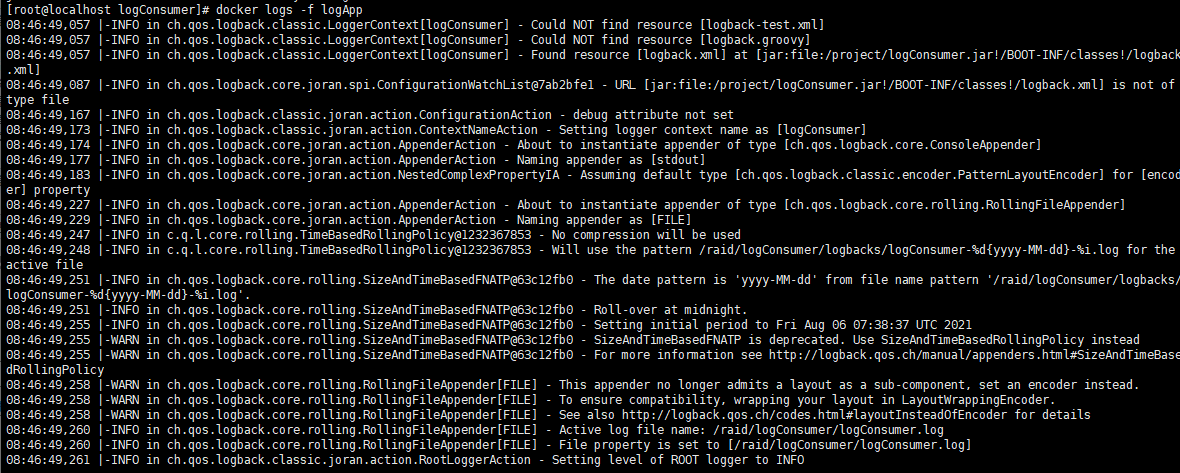
Task: Click the 'Could NOT find resource [logback.groovy]' line
Action: coord(409,40)
